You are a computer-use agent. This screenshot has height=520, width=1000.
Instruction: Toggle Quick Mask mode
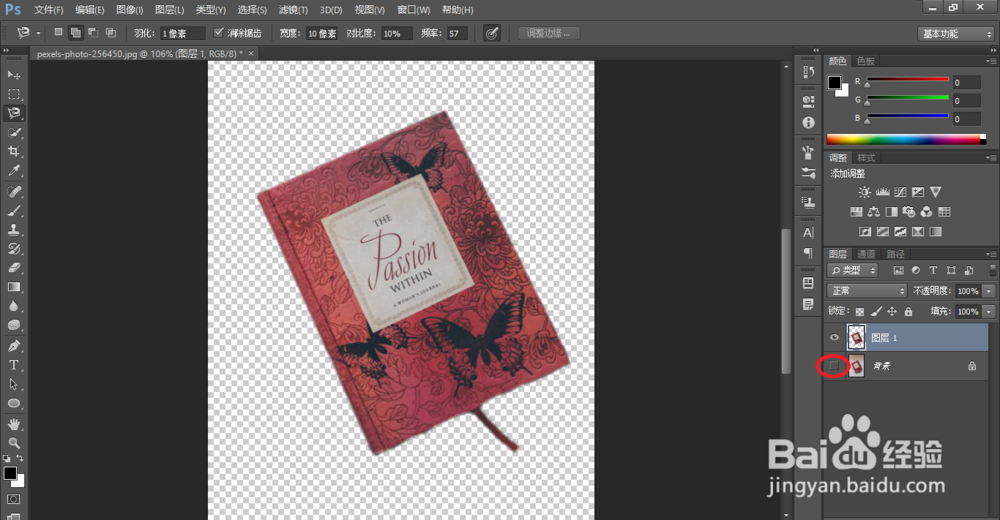pos(13,499)
